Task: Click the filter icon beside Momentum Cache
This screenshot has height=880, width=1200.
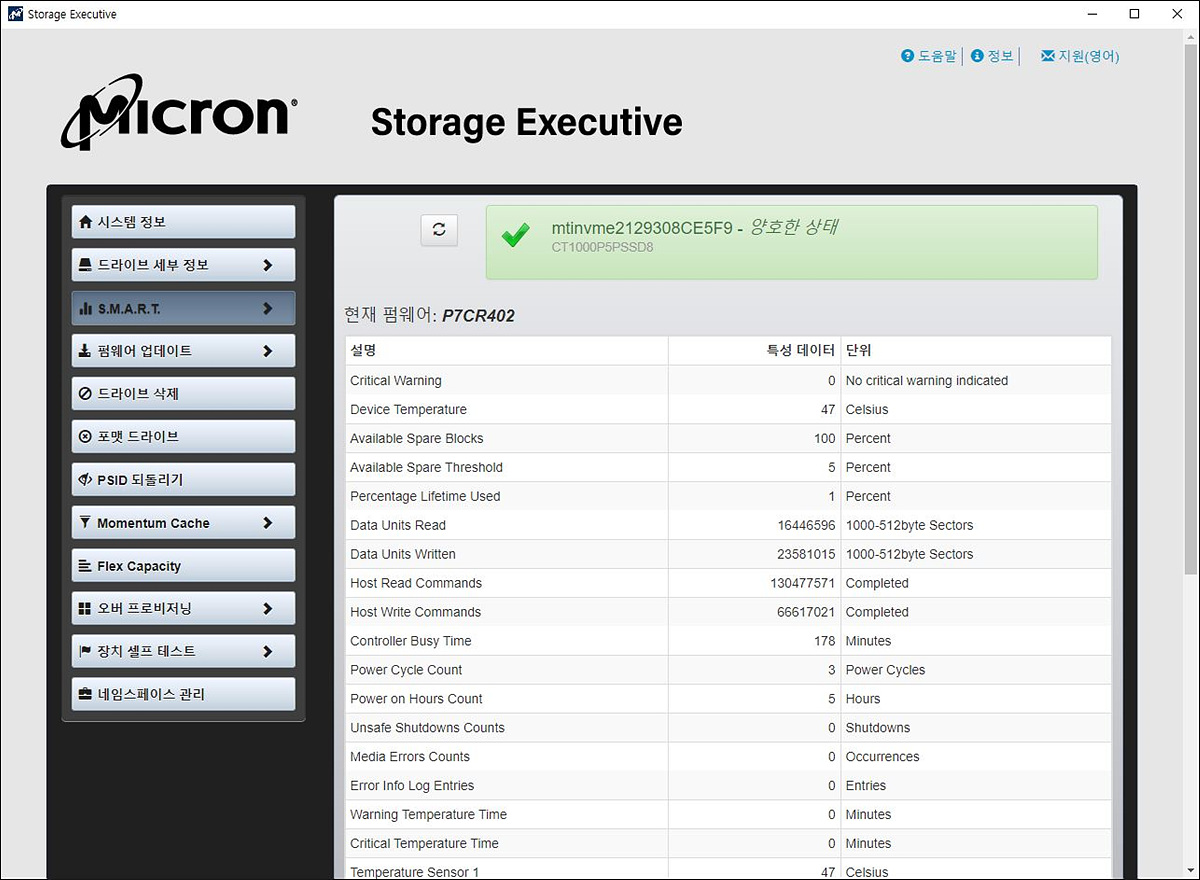Action: [85, 523]
